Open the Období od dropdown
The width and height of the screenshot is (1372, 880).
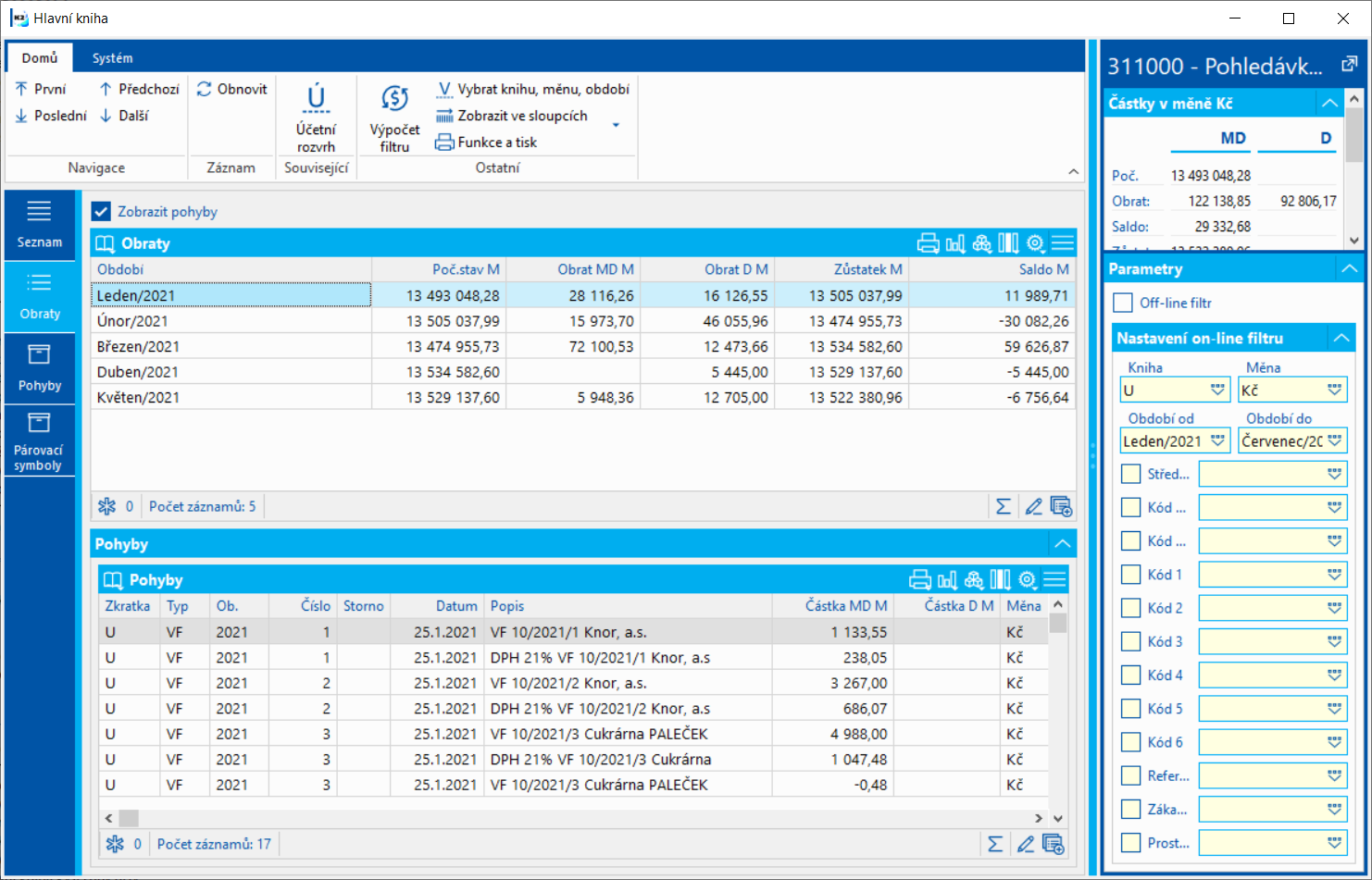pos(1217,440)
